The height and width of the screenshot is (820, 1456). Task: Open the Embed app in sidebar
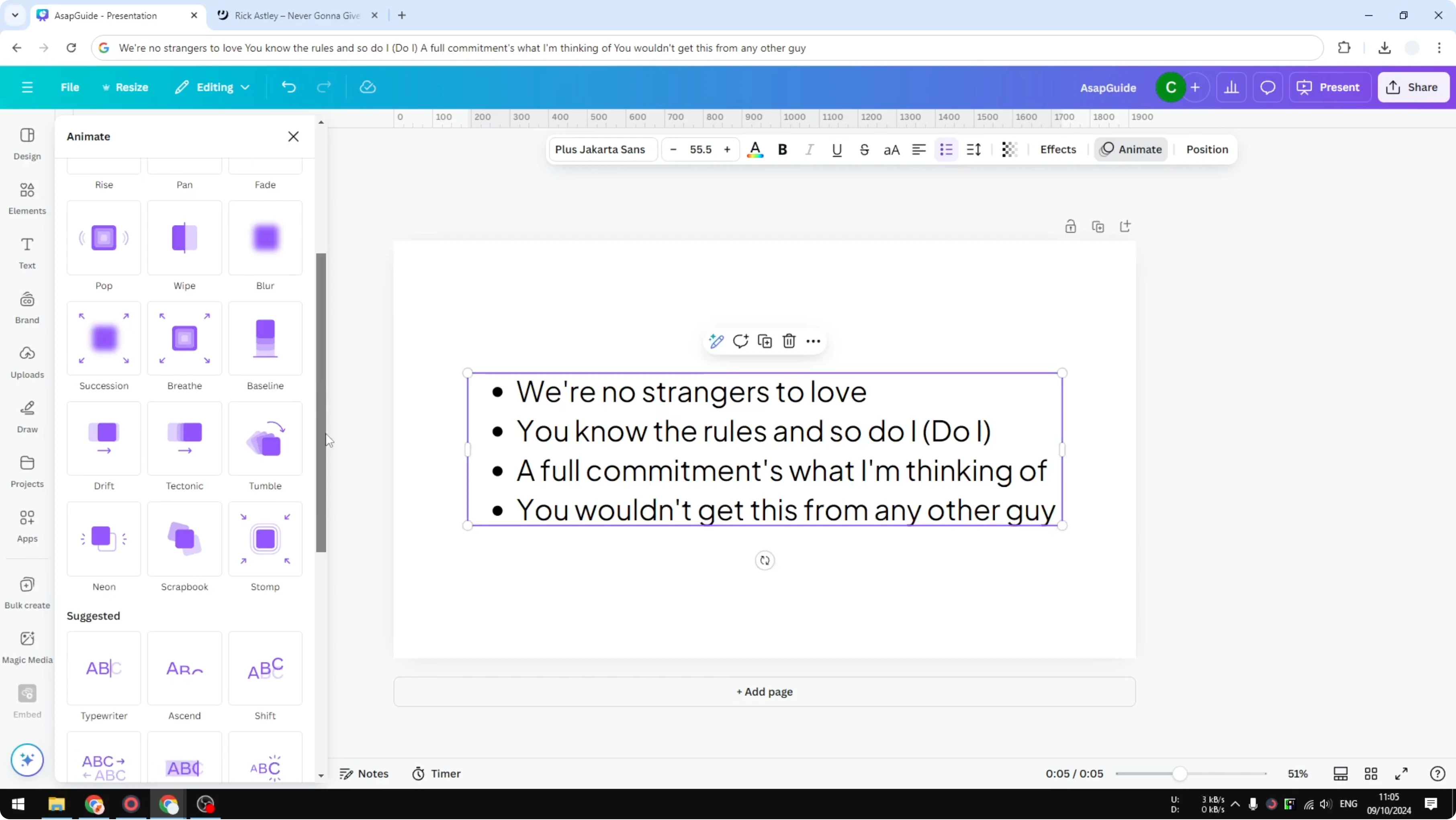27,702
